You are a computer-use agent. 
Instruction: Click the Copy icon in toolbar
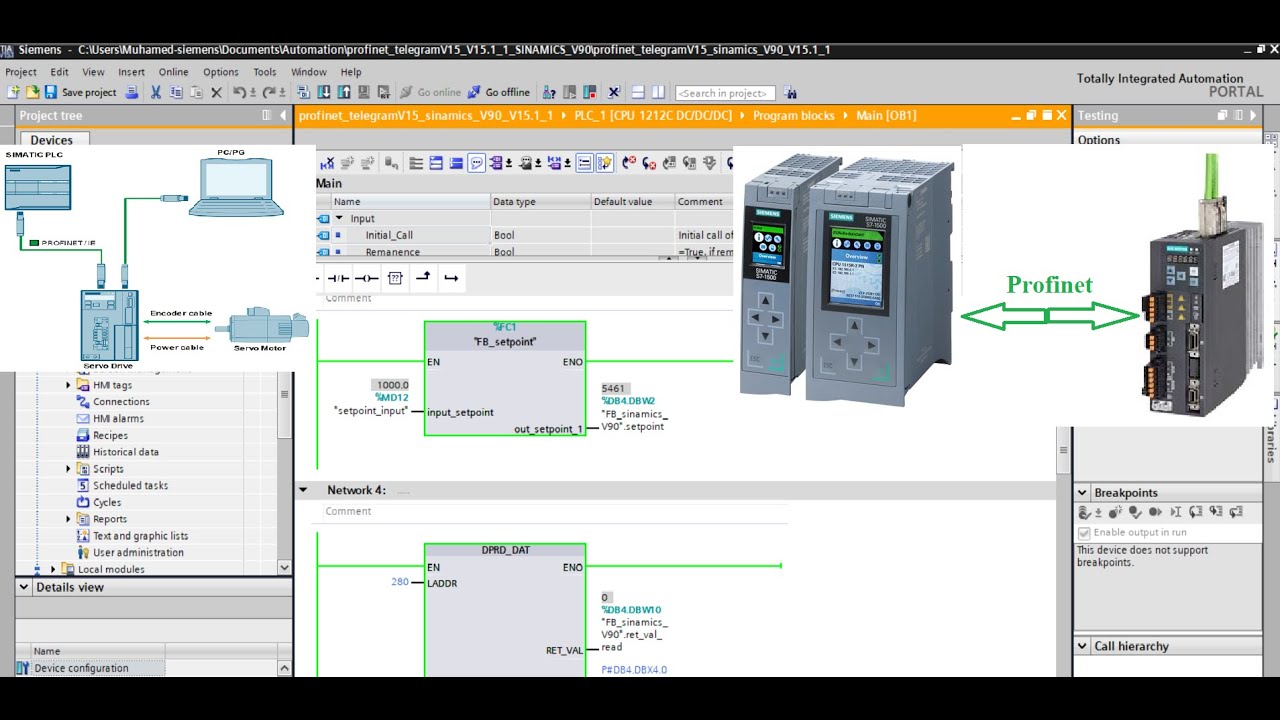[x=176, y=92]
